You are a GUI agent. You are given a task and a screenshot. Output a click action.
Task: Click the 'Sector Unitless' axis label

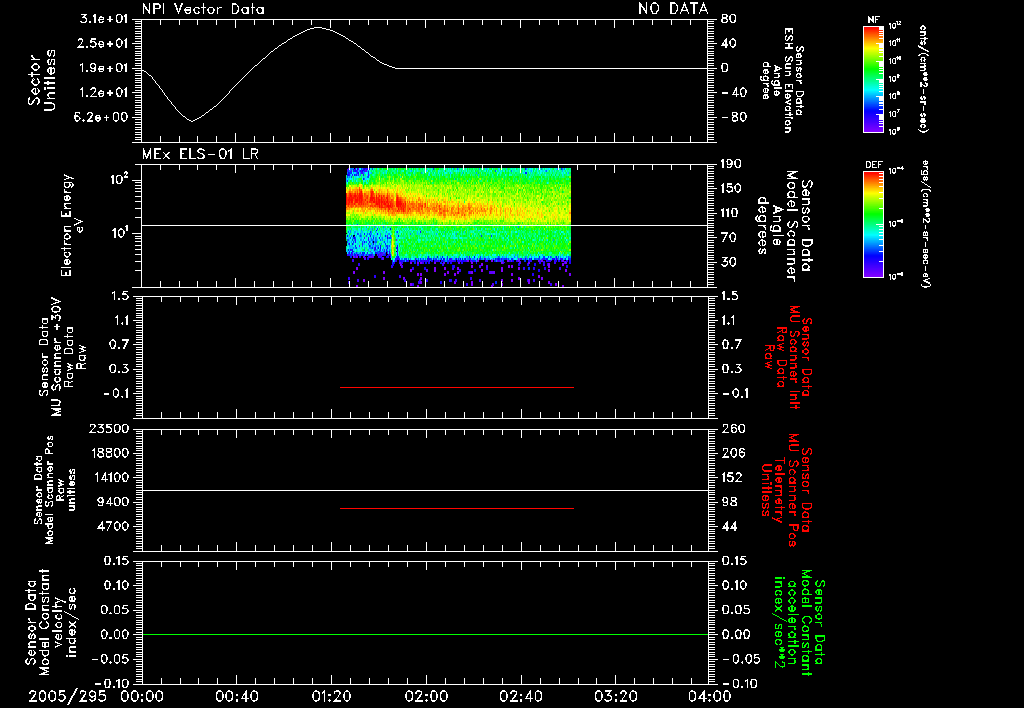click(42, 80)
